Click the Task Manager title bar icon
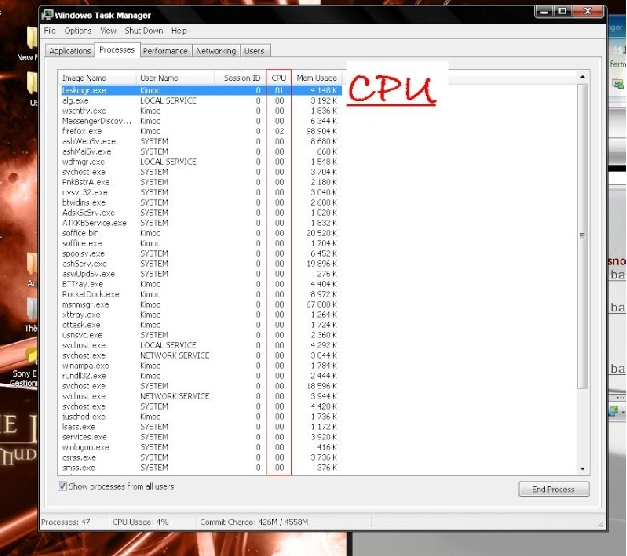Viewport: 627px width, 556px height. coord(47,15)
